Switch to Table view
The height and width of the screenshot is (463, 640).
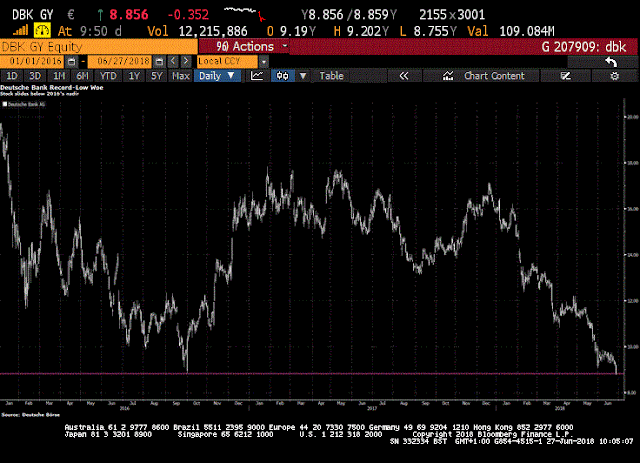331,76
